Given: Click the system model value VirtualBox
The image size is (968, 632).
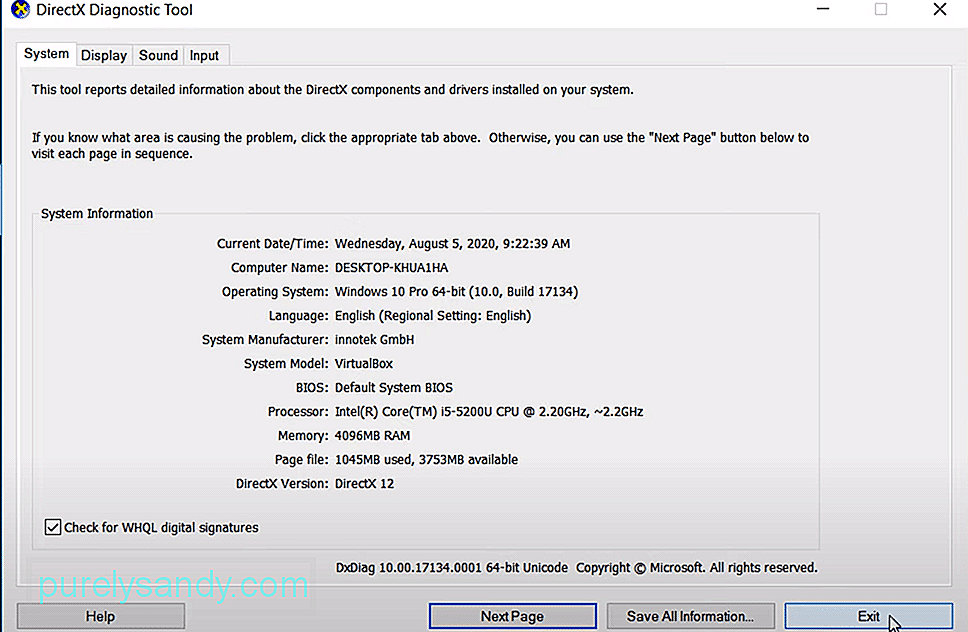Looking at the screenshot, I should point(364,364).
